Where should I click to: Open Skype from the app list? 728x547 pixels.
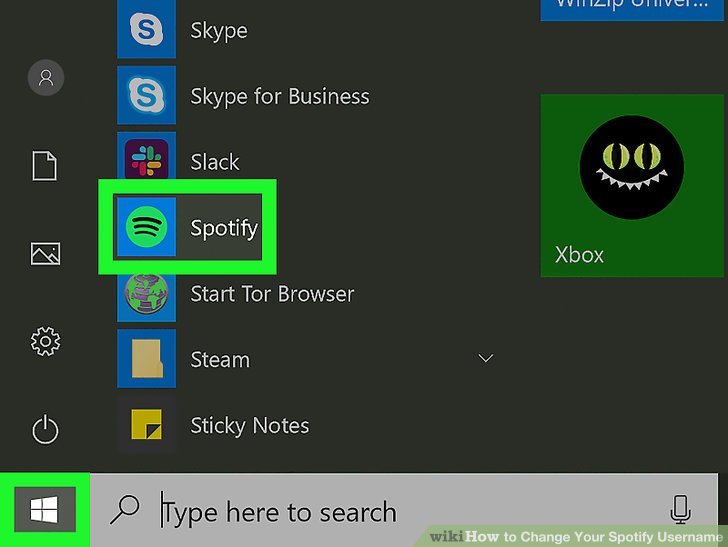tap(146, 29)
